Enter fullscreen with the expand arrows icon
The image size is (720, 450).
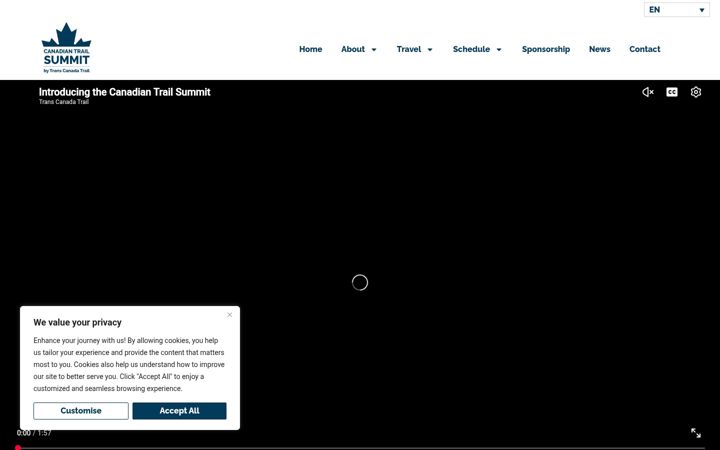[x=696, y=433]
